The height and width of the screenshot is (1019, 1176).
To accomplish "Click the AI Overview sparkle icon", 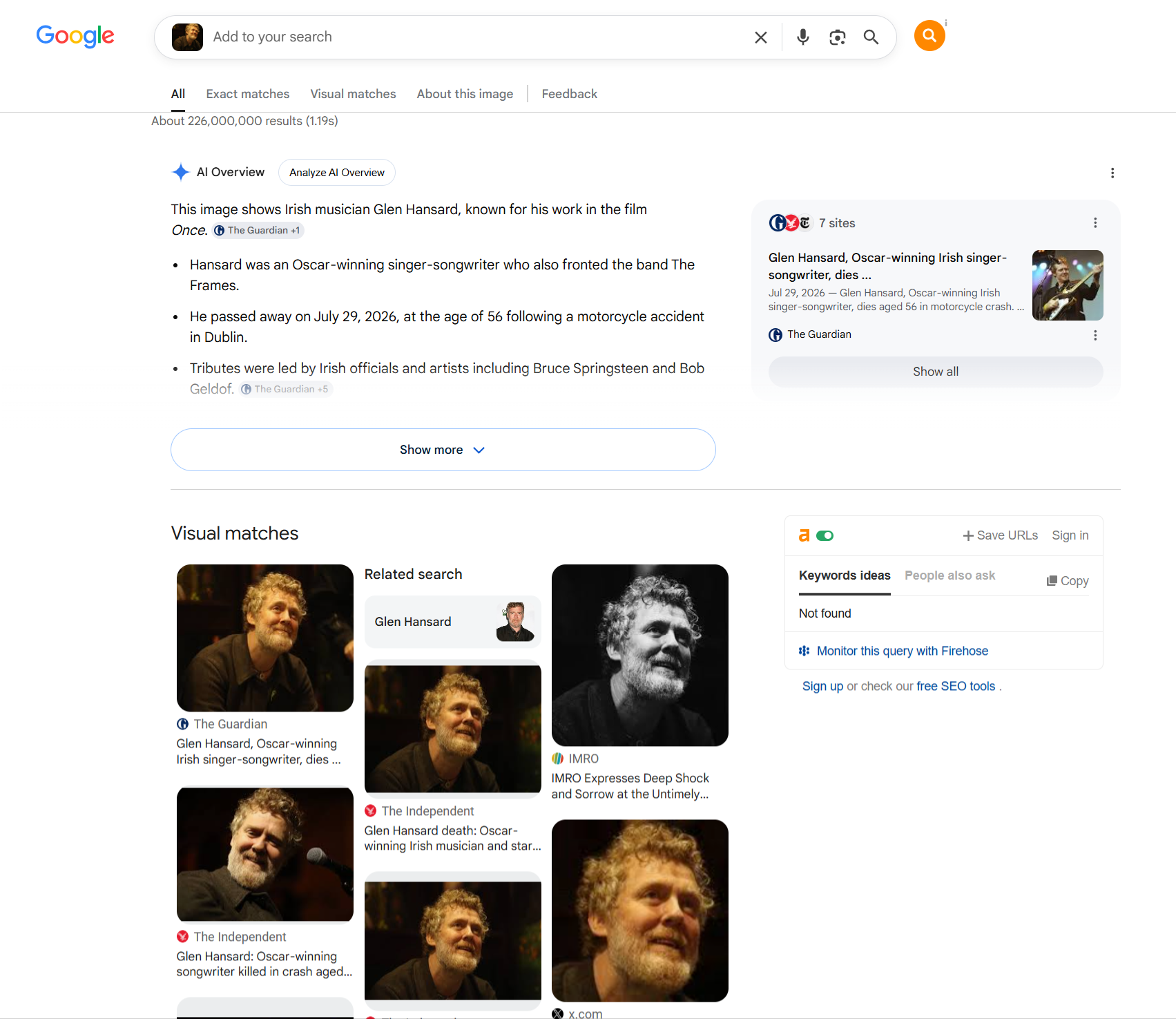I will point(181,172).
